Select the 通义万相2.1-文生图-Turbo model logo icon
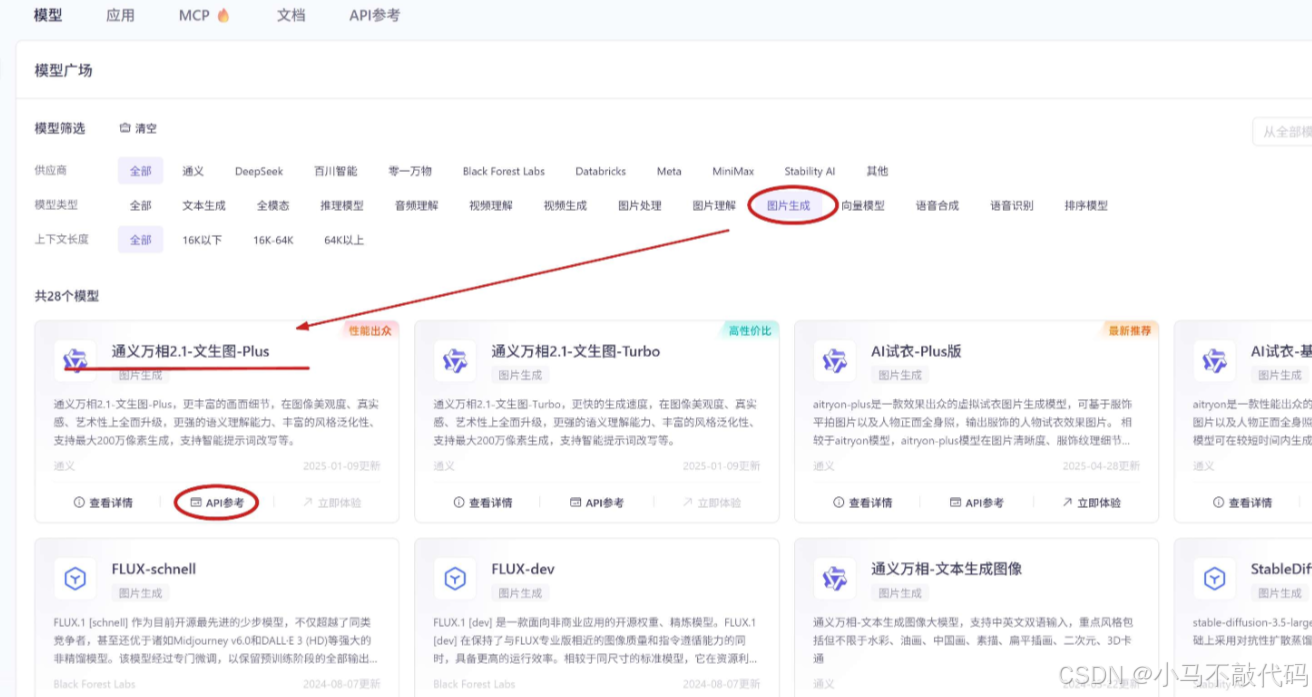 click(455, 360)
